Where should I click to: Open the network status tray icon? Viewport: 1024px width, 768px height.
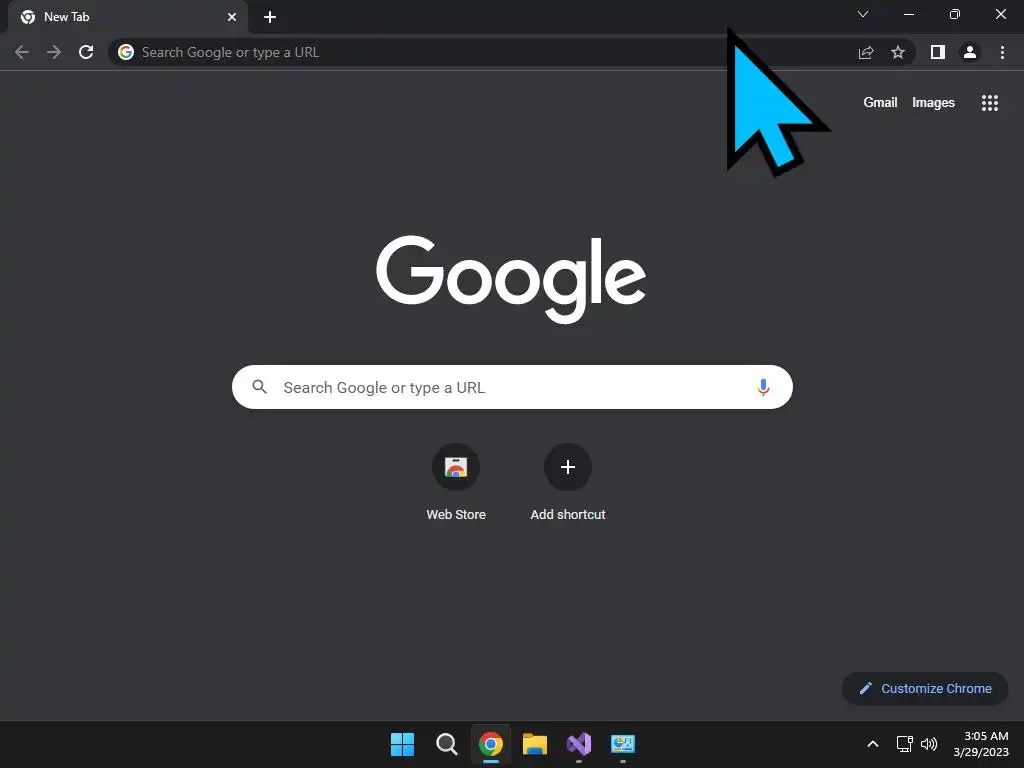pos(904,744)
